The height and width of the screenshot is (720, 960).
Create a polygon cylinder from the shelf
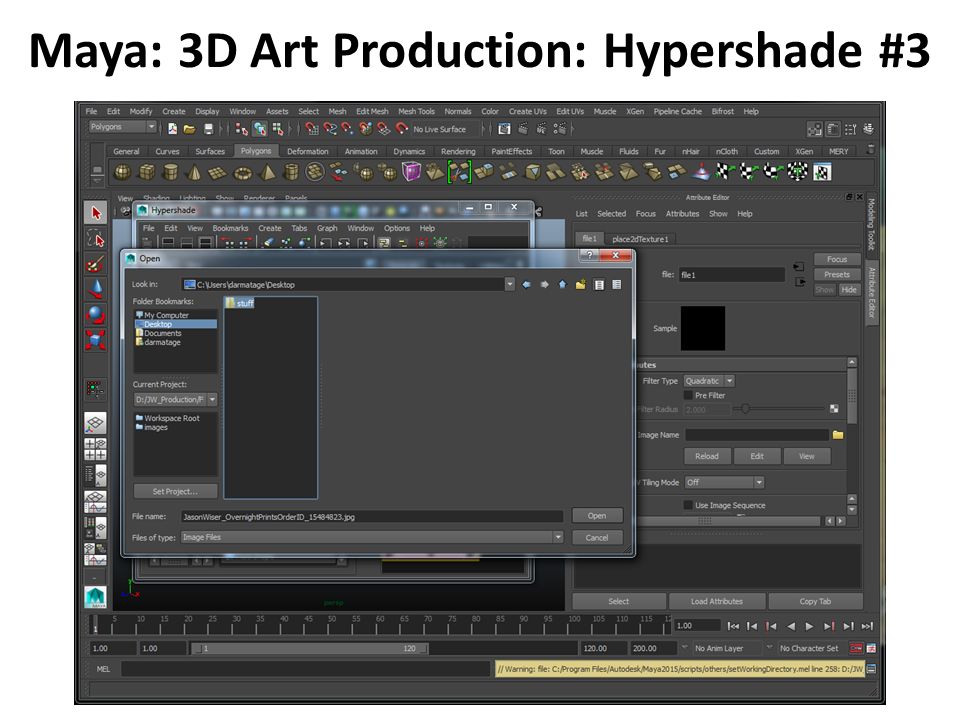(x=170, y=173)
